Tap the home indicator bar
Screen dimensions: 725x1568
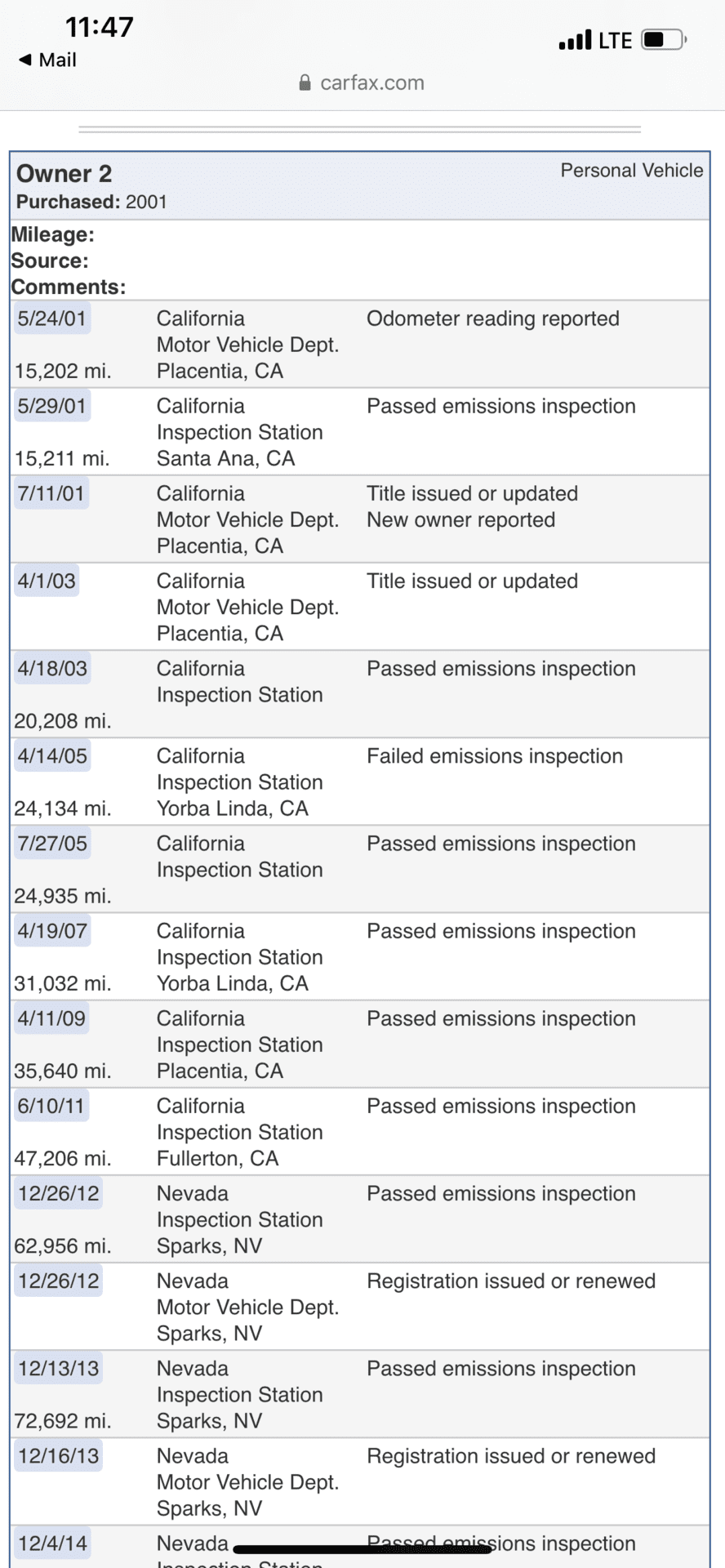pyautogui.click(x=362, y=1548)
